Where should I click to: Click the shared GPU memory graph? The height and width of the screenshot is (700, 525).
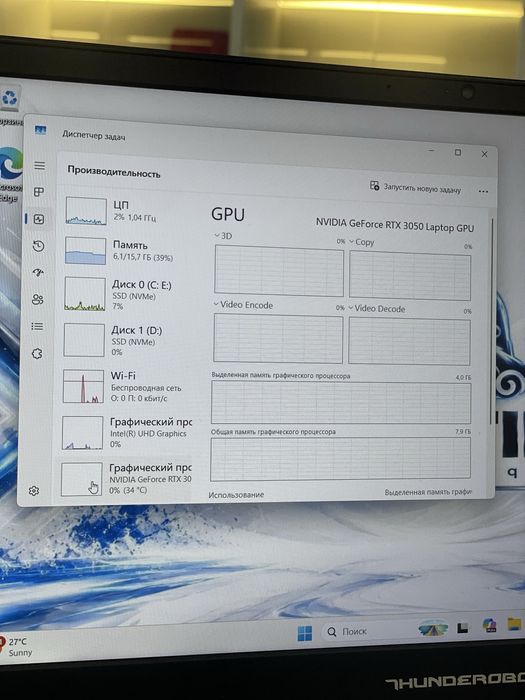point(340,458)
